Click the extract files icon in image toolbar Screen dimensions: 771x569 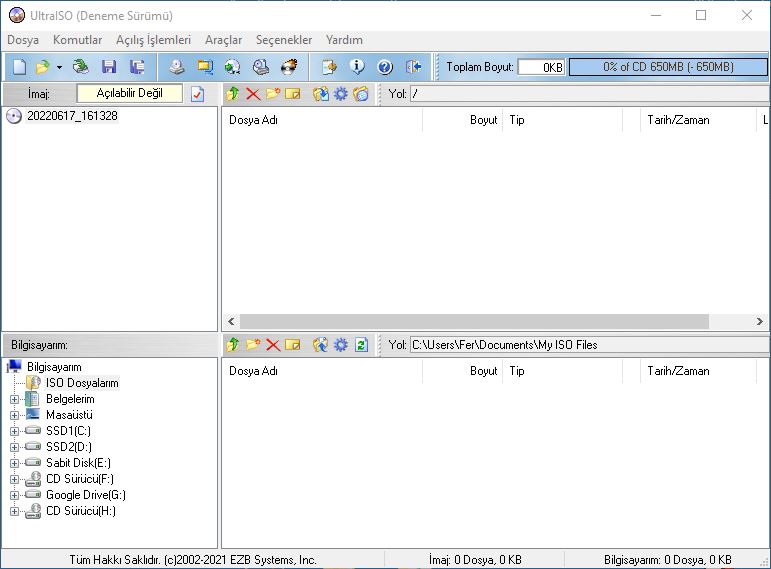321,93
